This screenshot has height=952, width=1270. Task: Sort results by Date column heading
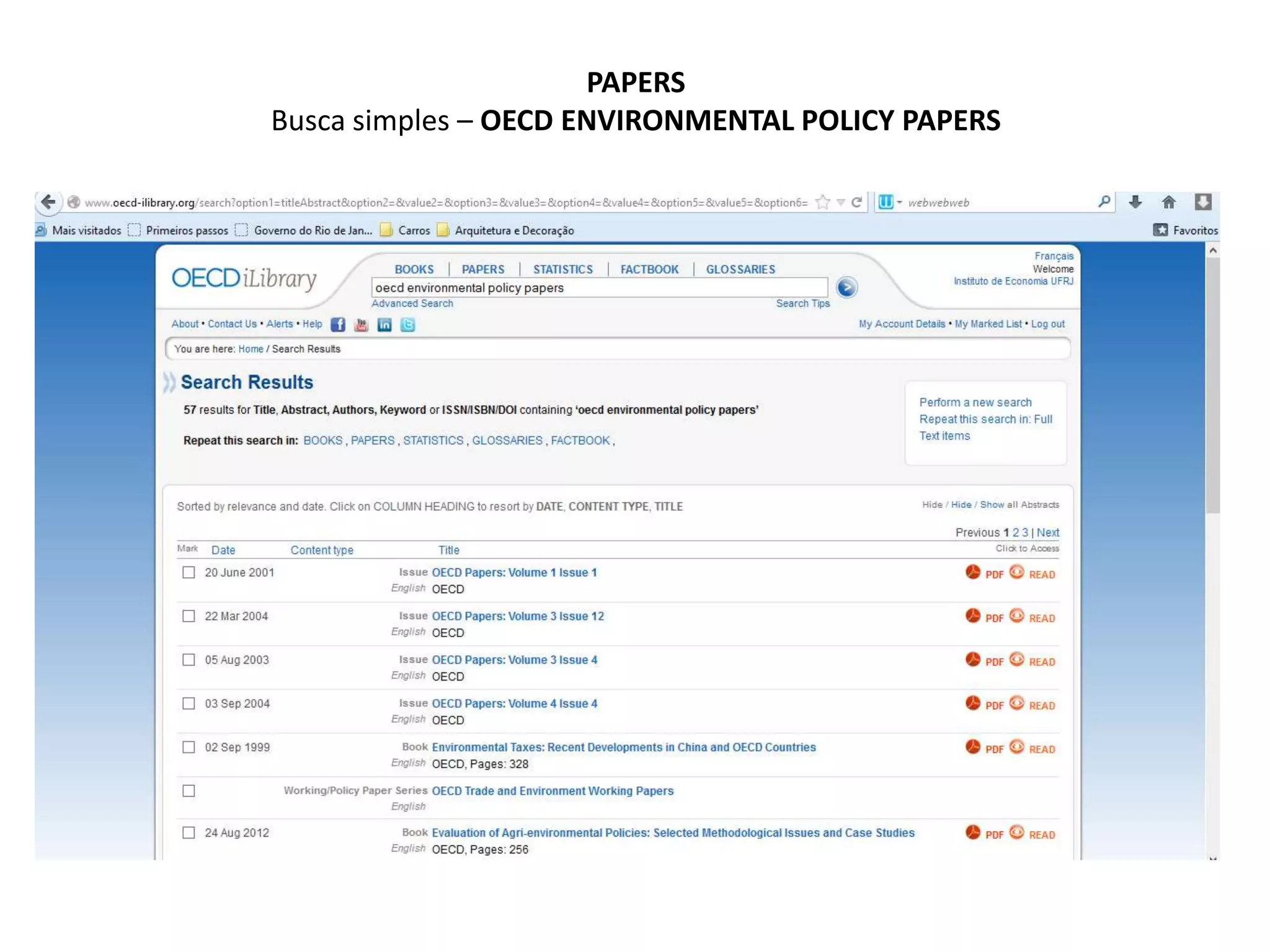pyautogui.click(x=223, y=550)
